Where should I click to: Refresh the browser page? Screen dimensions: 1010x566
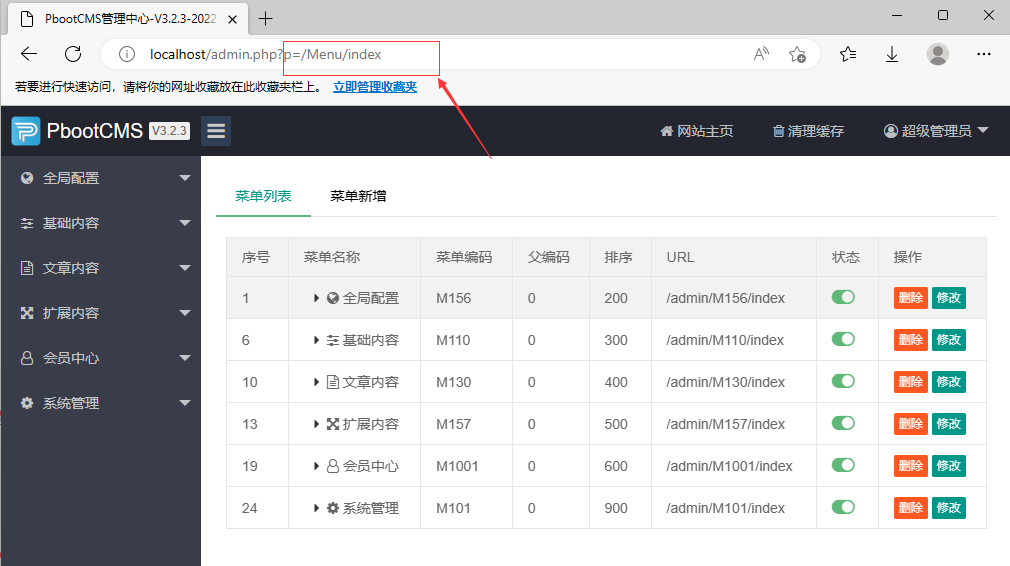73,54
